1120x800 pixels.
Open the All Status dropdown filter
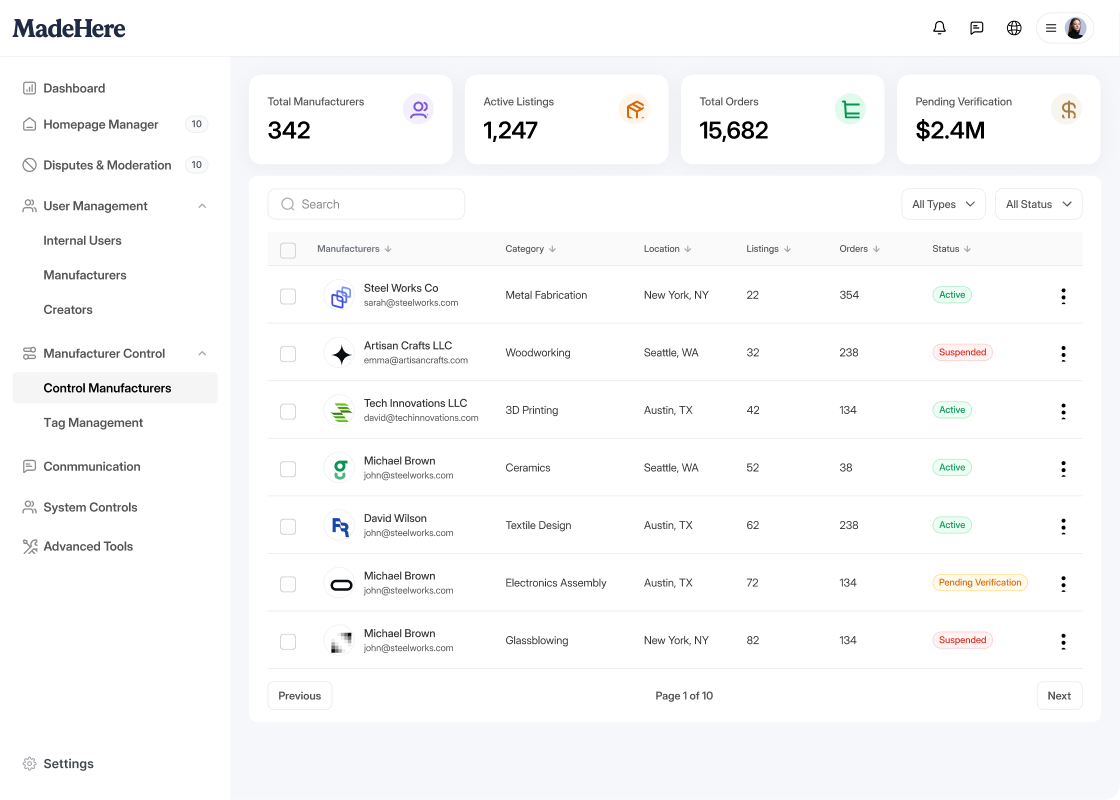1039,204
